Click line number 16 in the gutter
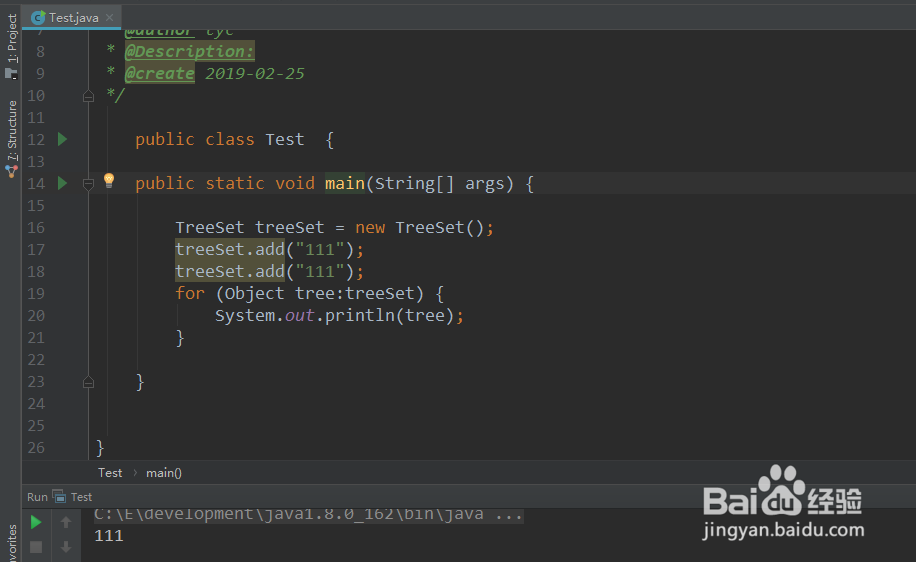 pyautogui.click(x=36, y=228)
